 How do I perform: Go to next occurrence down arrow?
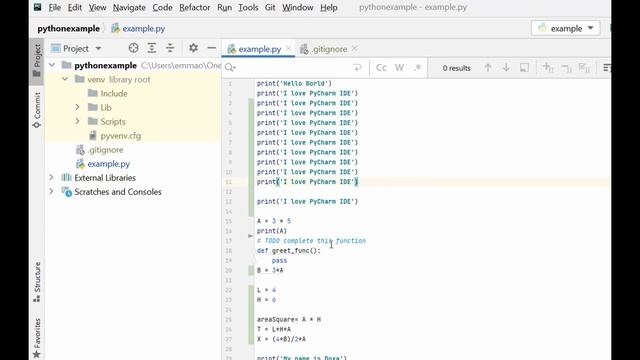point(506,68)
